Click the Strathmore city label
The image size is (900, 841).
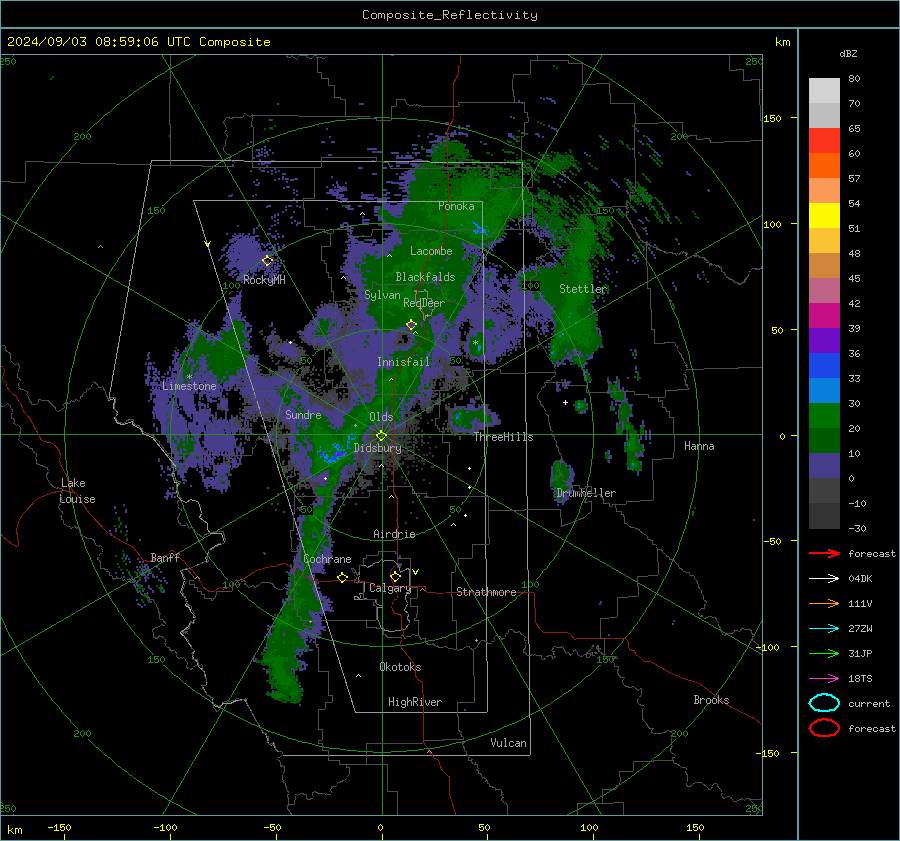pyautogui.click(x=486, y=592)
